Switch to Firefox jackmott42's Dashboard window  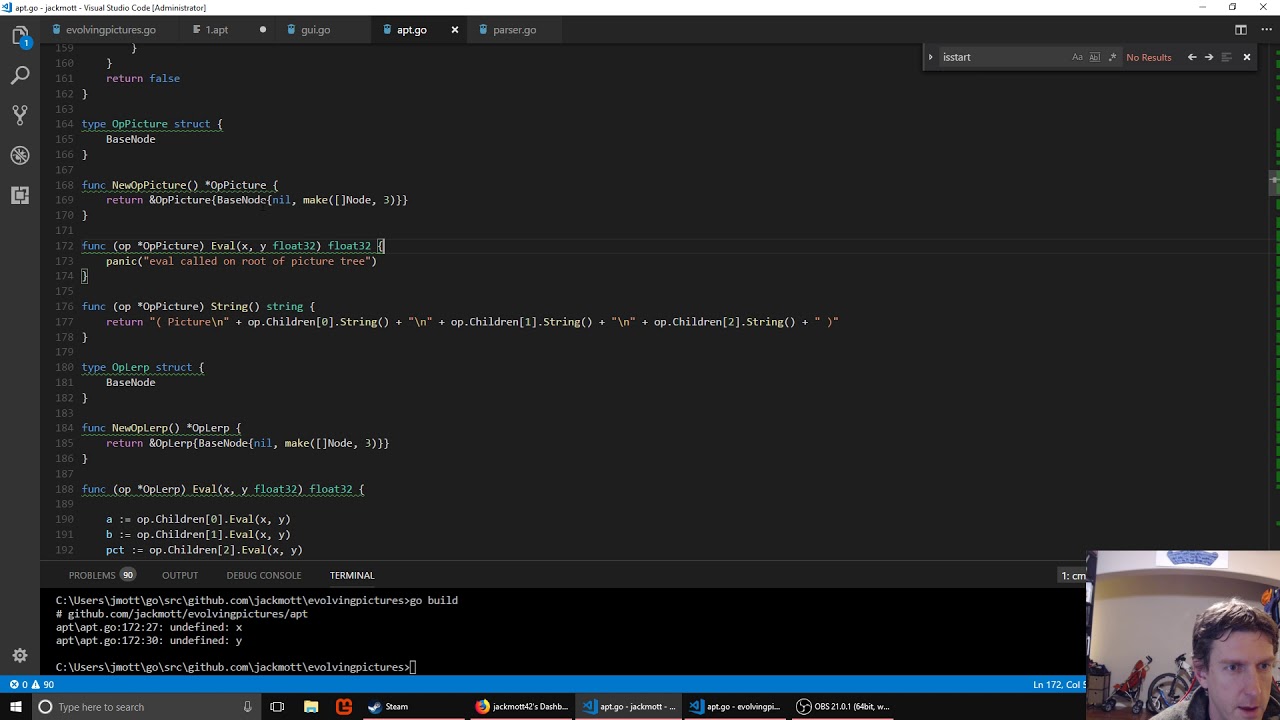pos(522,707)
